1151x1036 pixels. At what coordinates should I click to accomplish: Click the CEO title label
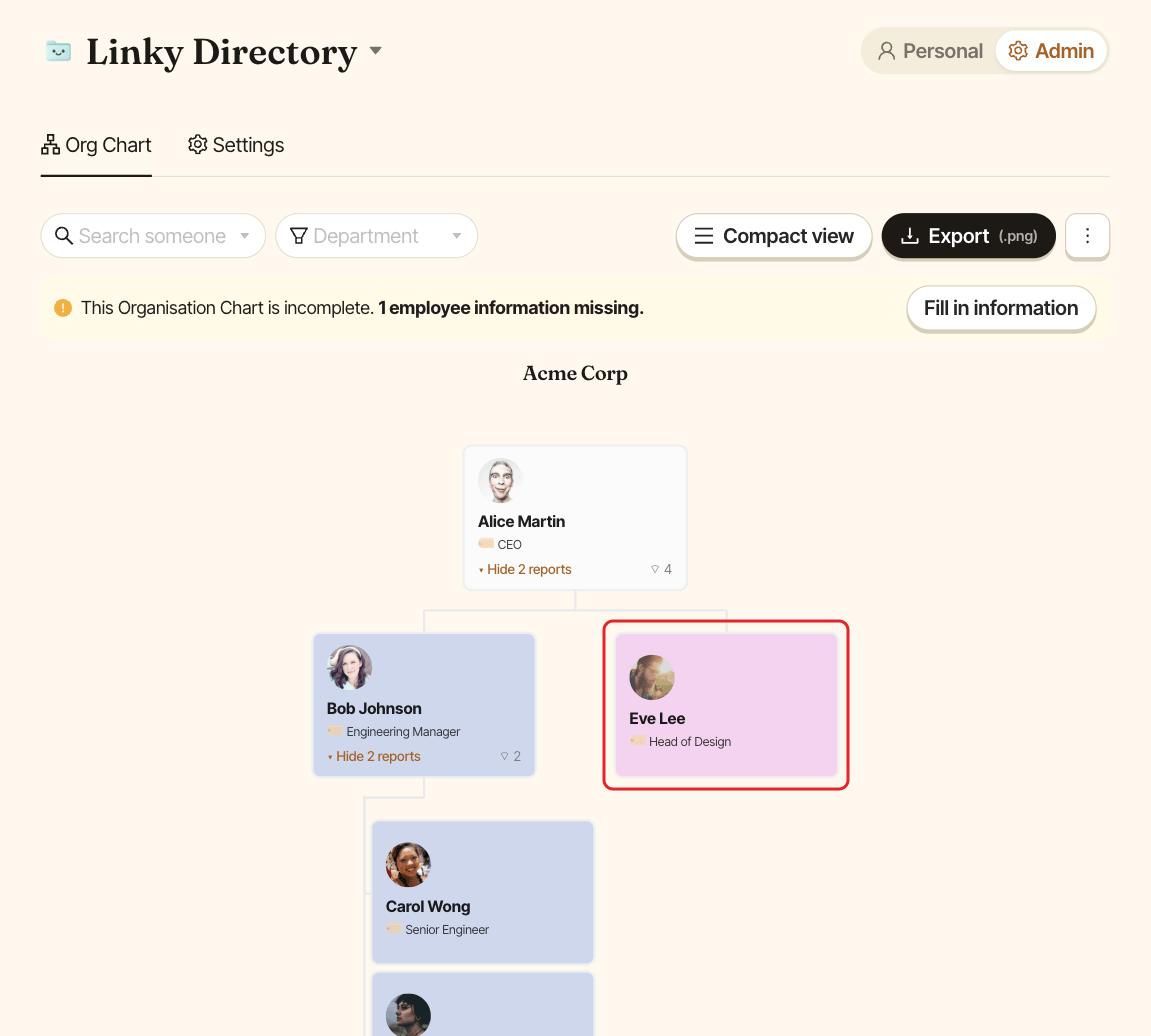[x=509, y=545]
